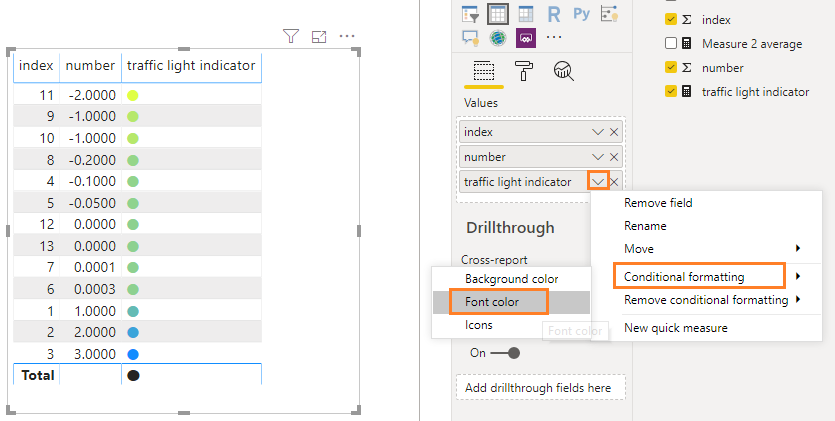This screenshot has height=421, width=835.
Task: Click the yellow dot in row 11
Action: (133, 95)
